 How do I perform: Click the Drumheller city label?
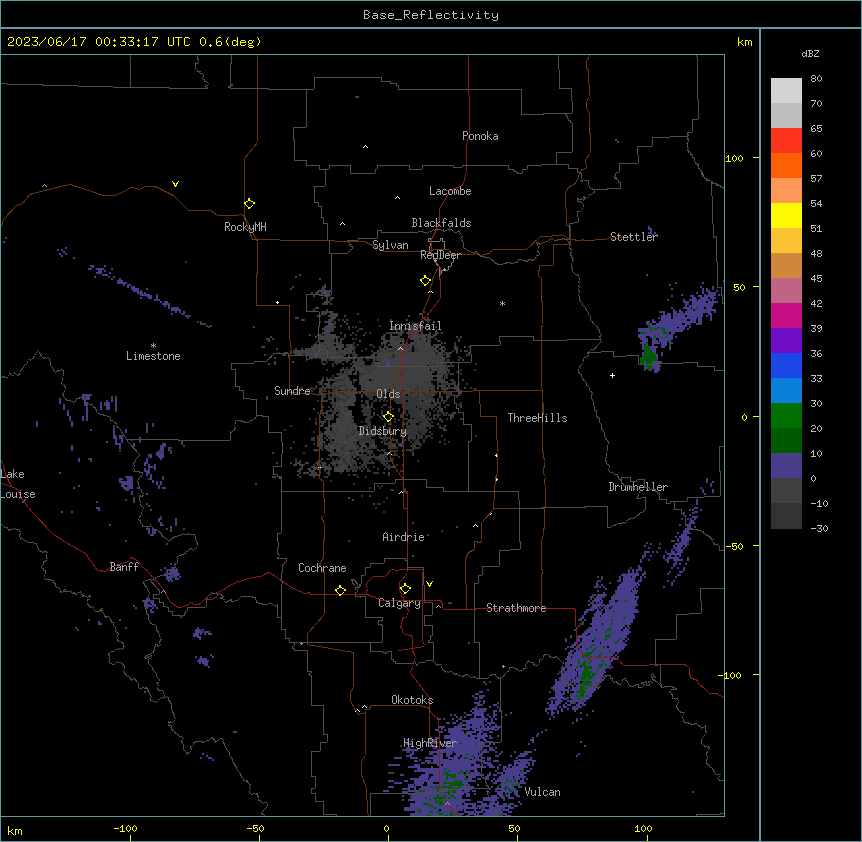click(x=638, y=487)
